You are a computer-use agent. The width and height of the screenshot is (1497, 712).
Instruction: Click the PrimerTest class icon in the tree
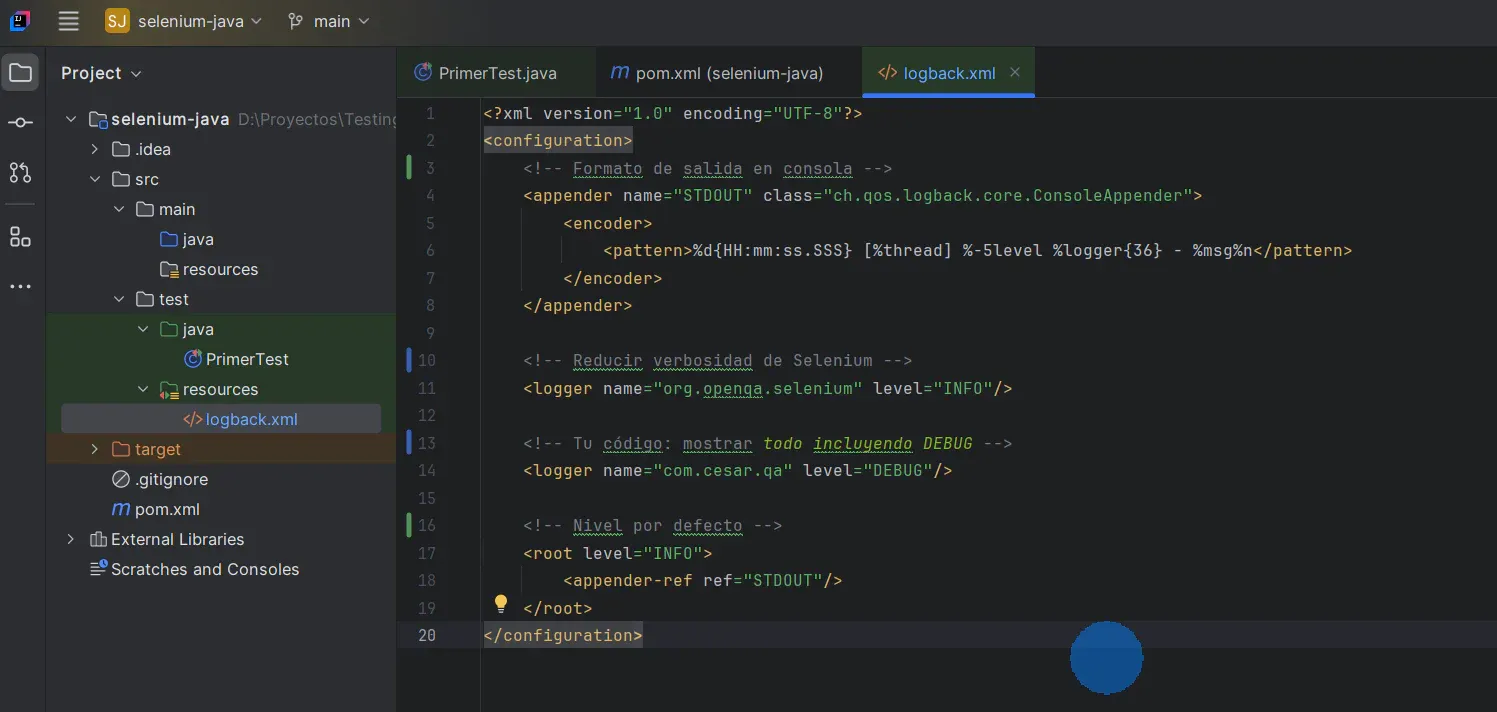[191, 359]
